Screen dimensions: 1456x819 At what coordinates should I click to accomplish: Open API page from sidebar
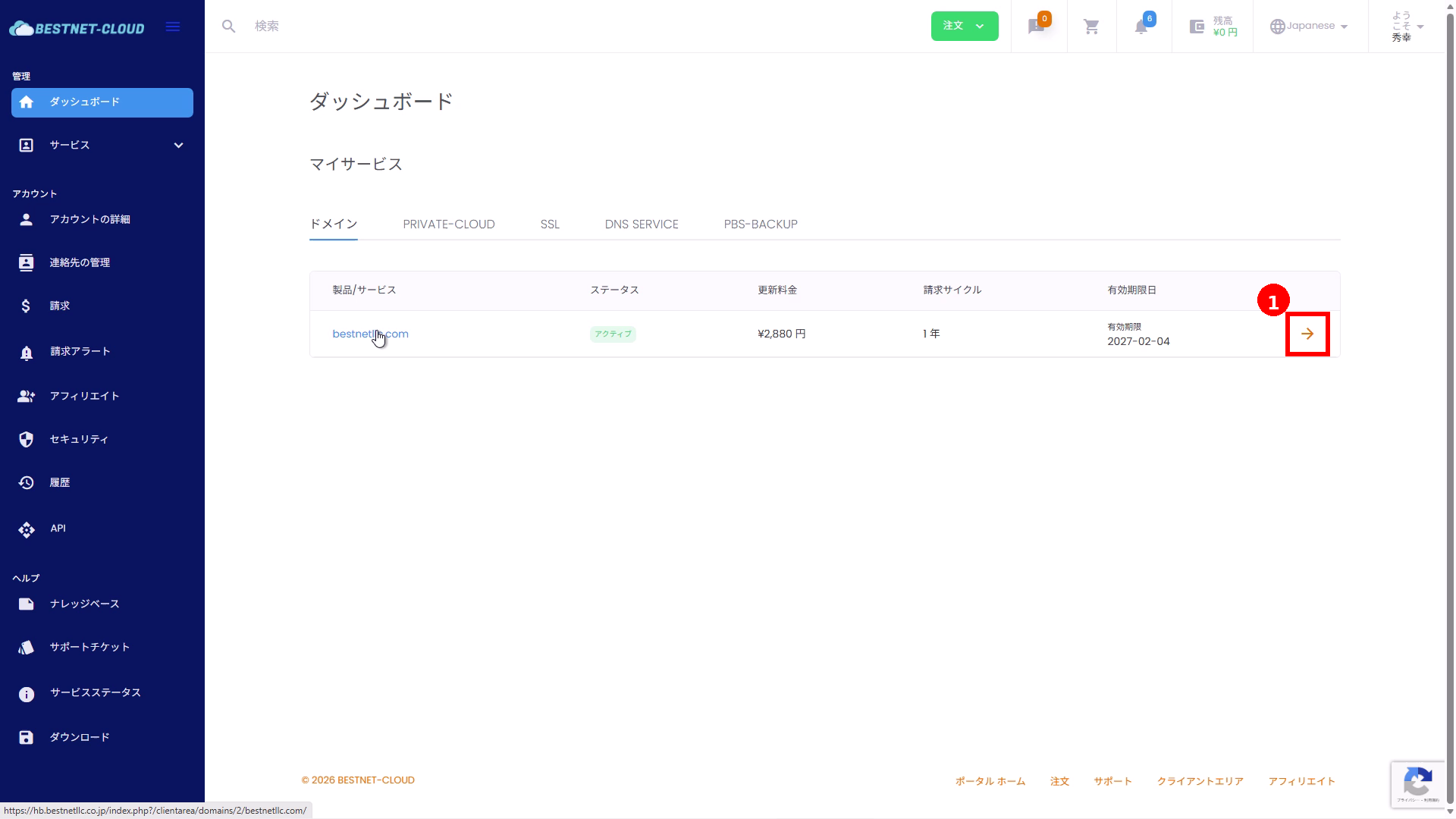pyautogui.click(x=58, y=529)
